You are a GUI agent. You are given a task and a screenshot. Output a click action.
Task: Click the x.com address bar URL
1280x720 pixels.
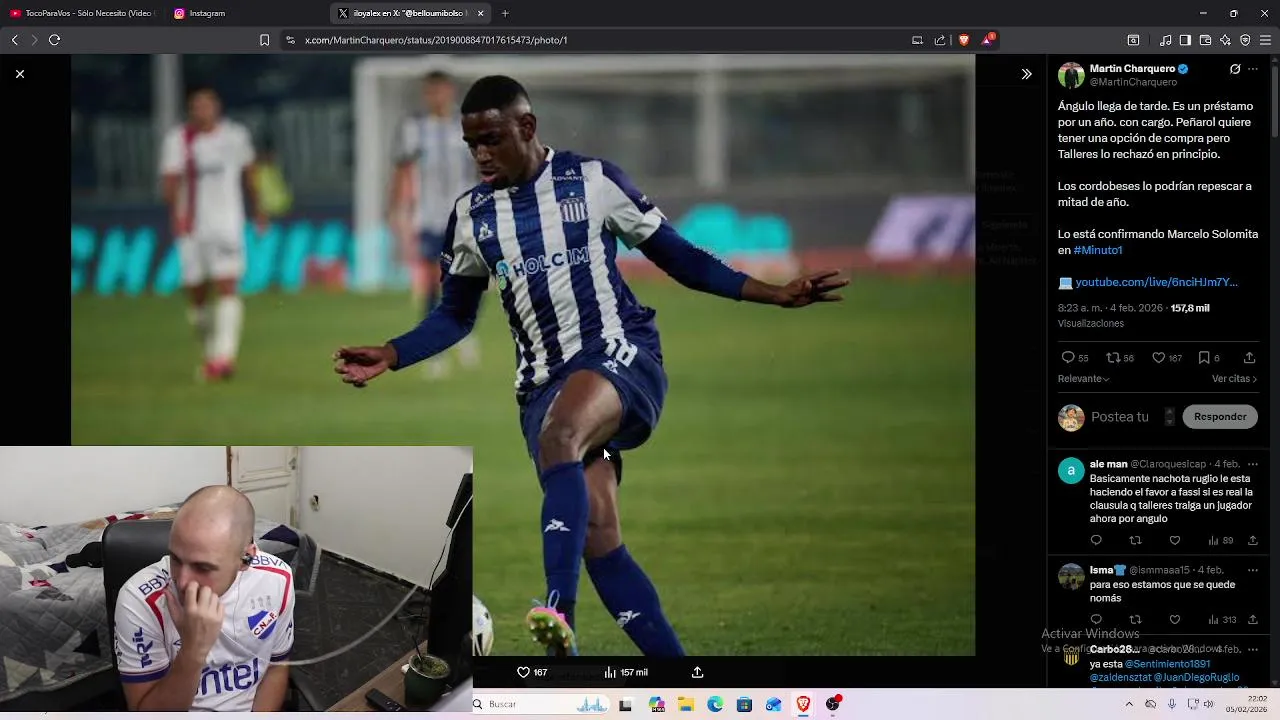(436, 40)
